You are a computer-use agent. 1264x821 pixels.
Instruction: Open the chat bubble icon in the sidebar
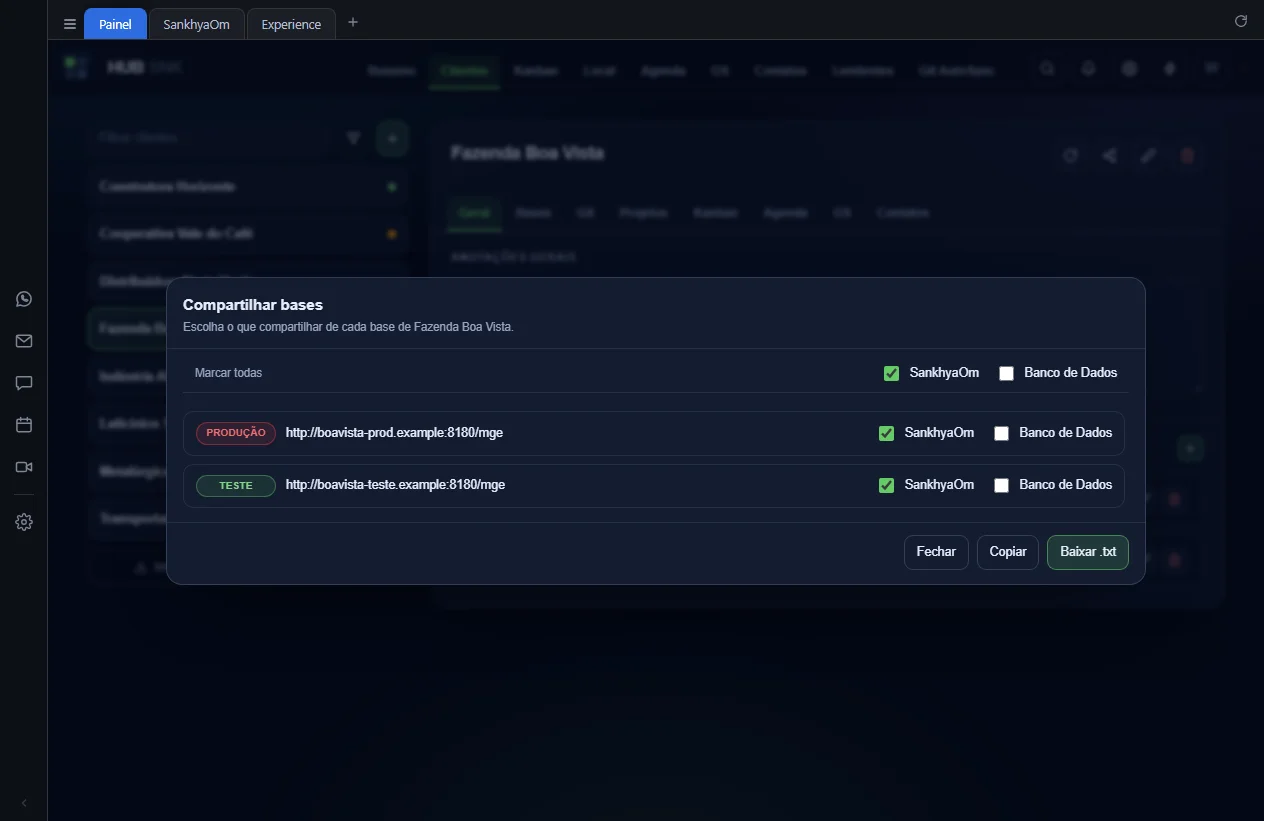point(24,383)
